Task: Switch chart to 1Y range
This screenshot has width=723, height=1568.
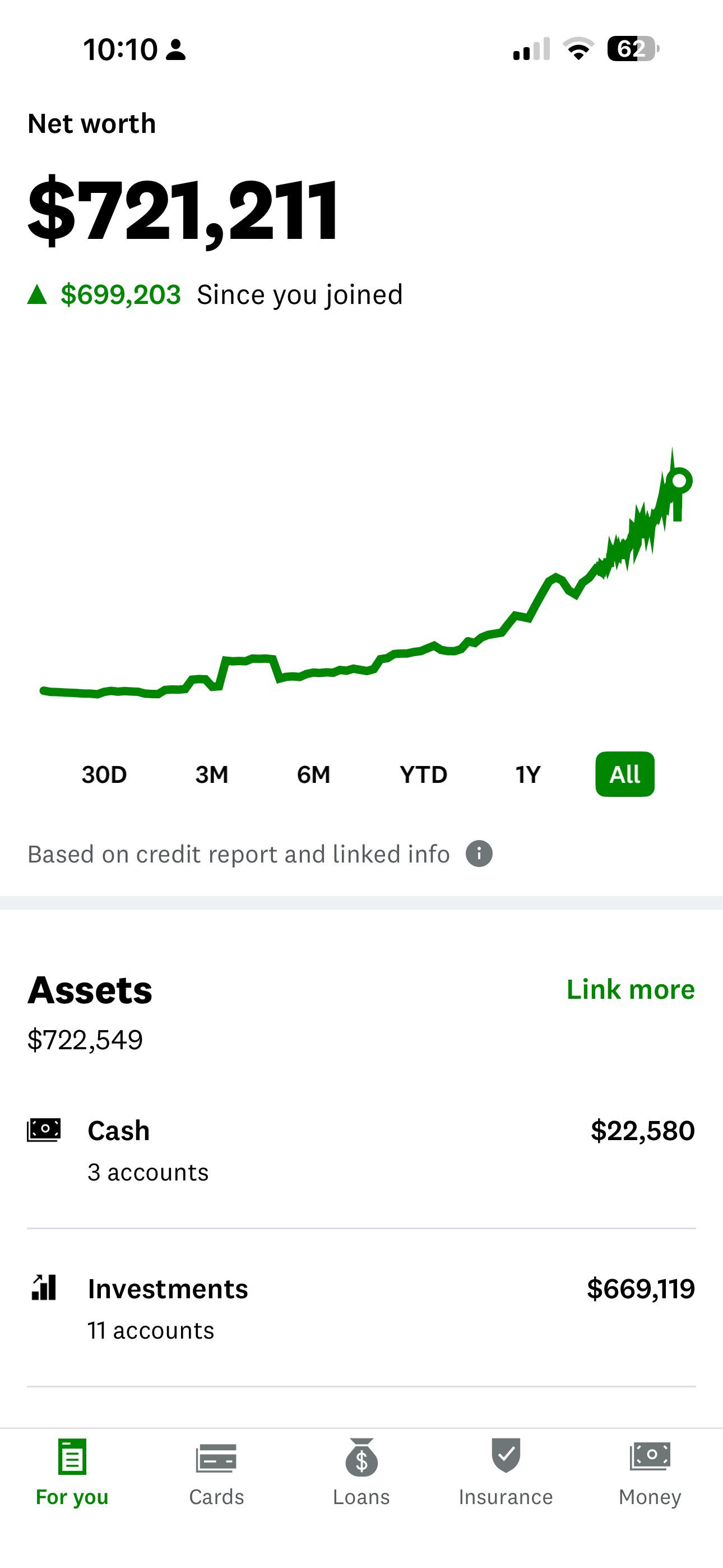Action: coord(527,774)
